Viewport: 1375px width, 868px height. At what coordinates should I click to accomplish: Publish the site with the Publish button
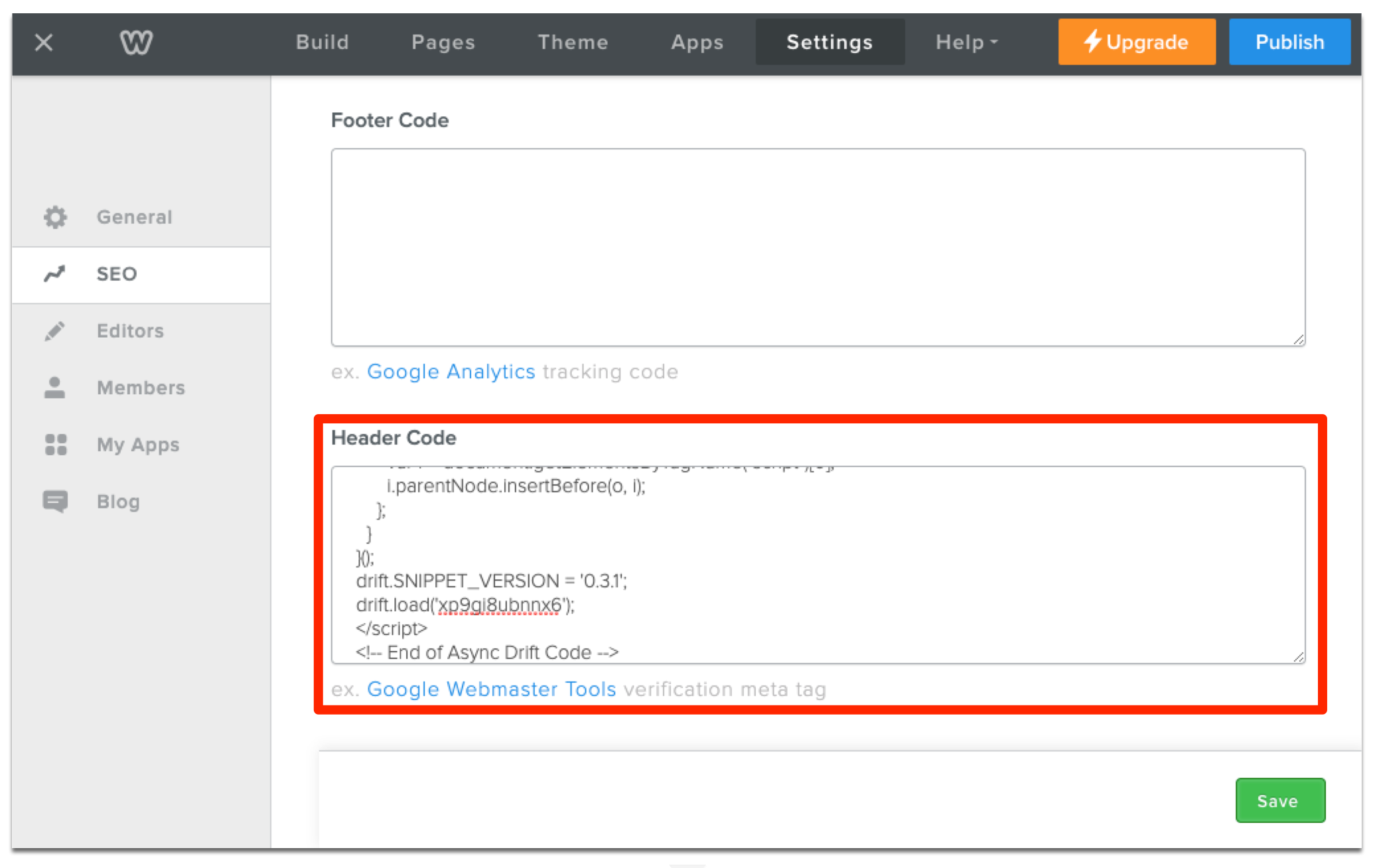click(x=1289, y=42)
